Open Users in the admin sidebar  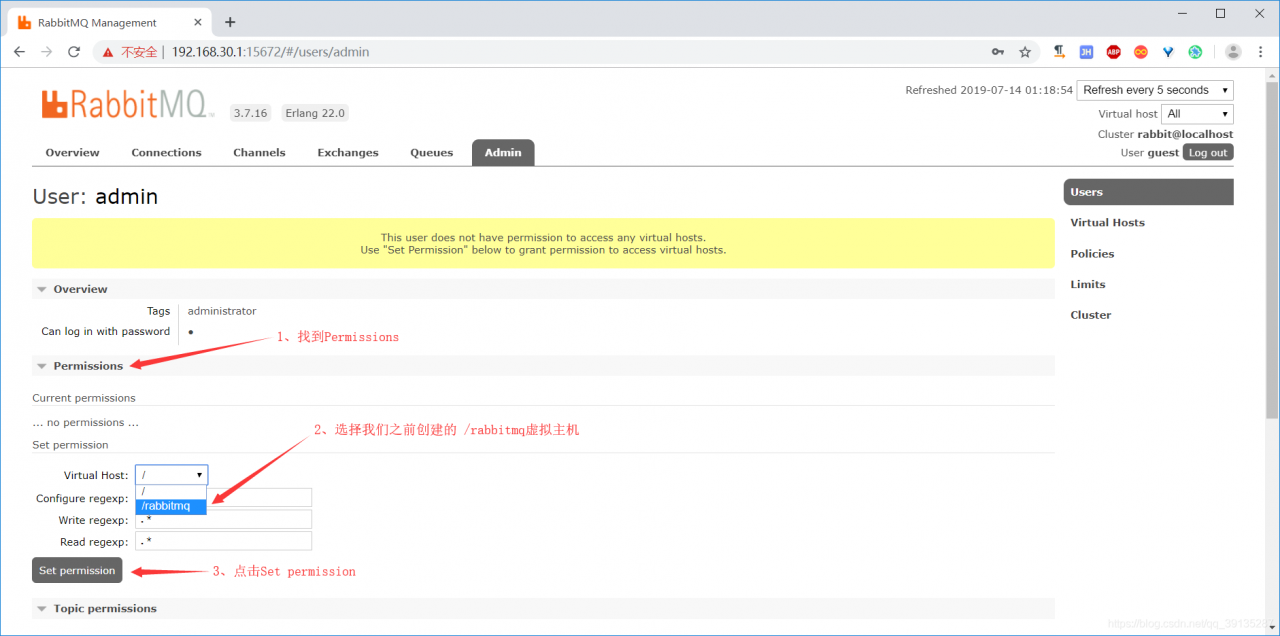pos(1148,192)
